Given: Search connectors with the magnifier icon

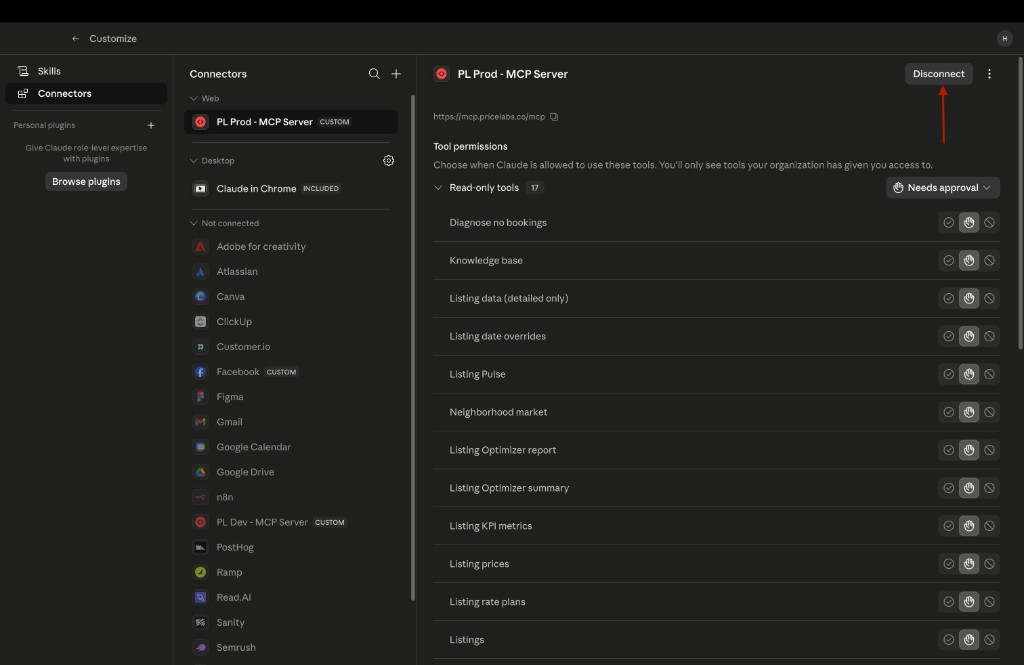Looking at the screenshot, I should 374,74.
